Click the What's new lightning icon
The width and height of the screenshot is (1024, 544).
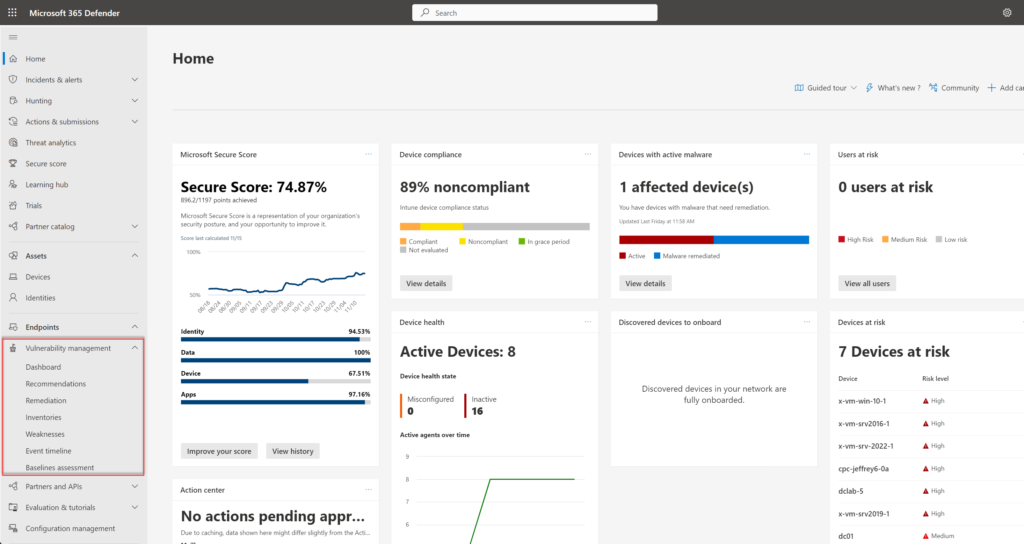click(x=869, y=88)
